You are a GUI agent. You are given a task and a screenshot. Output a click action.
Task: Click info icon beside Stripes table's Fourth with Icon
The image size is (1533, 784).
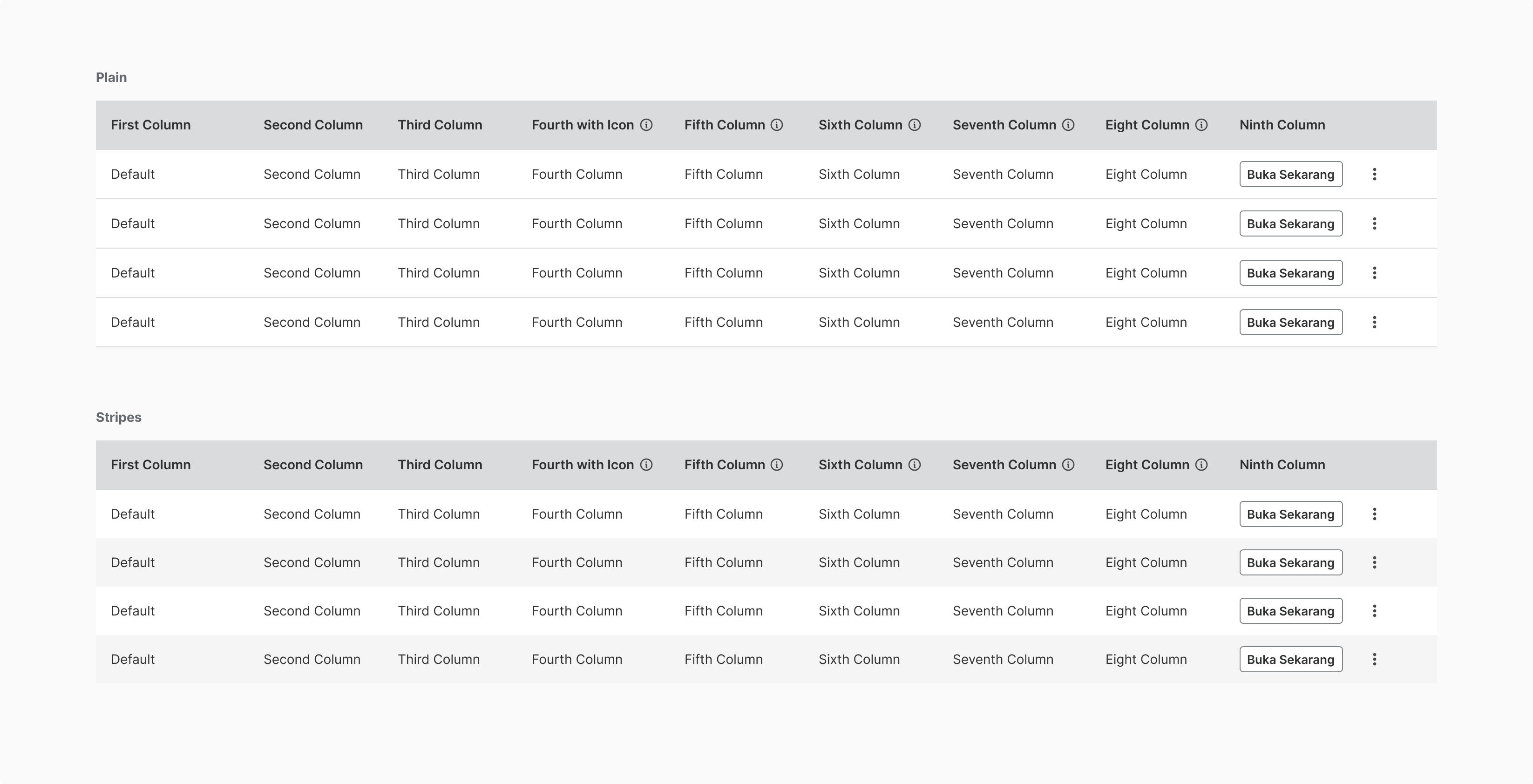click(x=646, y=465)
